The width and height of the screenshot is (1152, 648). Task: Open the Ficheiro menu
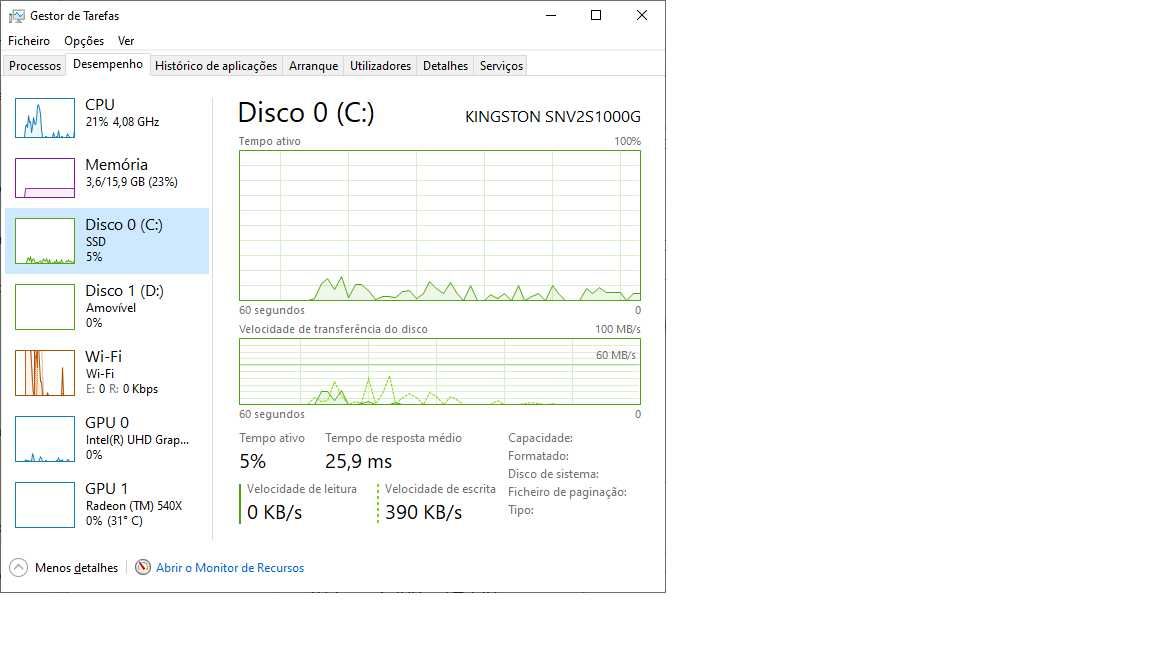29,41
